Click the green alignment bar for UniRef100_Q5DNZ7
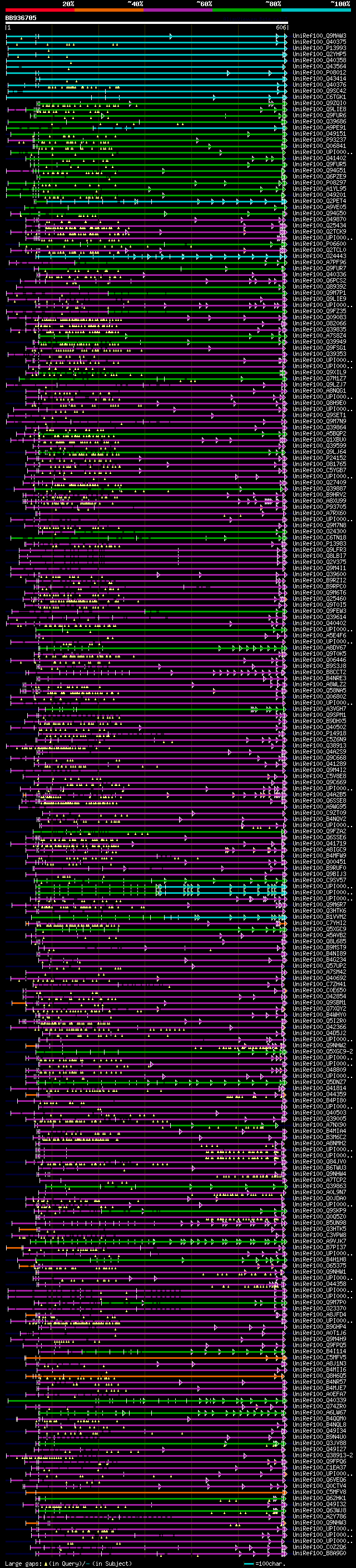 (161, 1082)
